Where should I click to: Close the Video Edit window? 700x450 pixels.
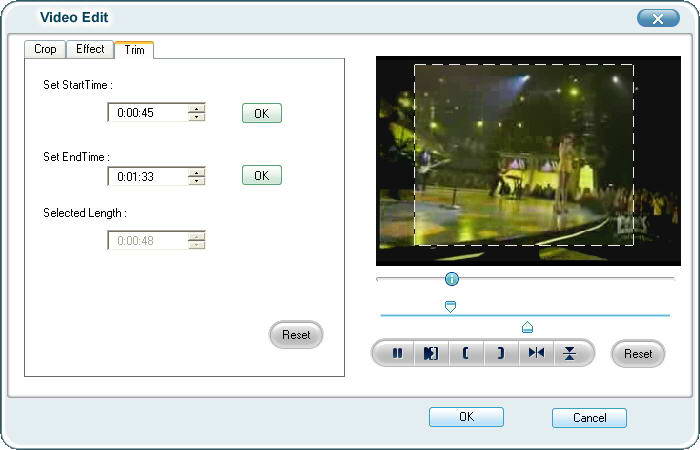coord(658,18)
